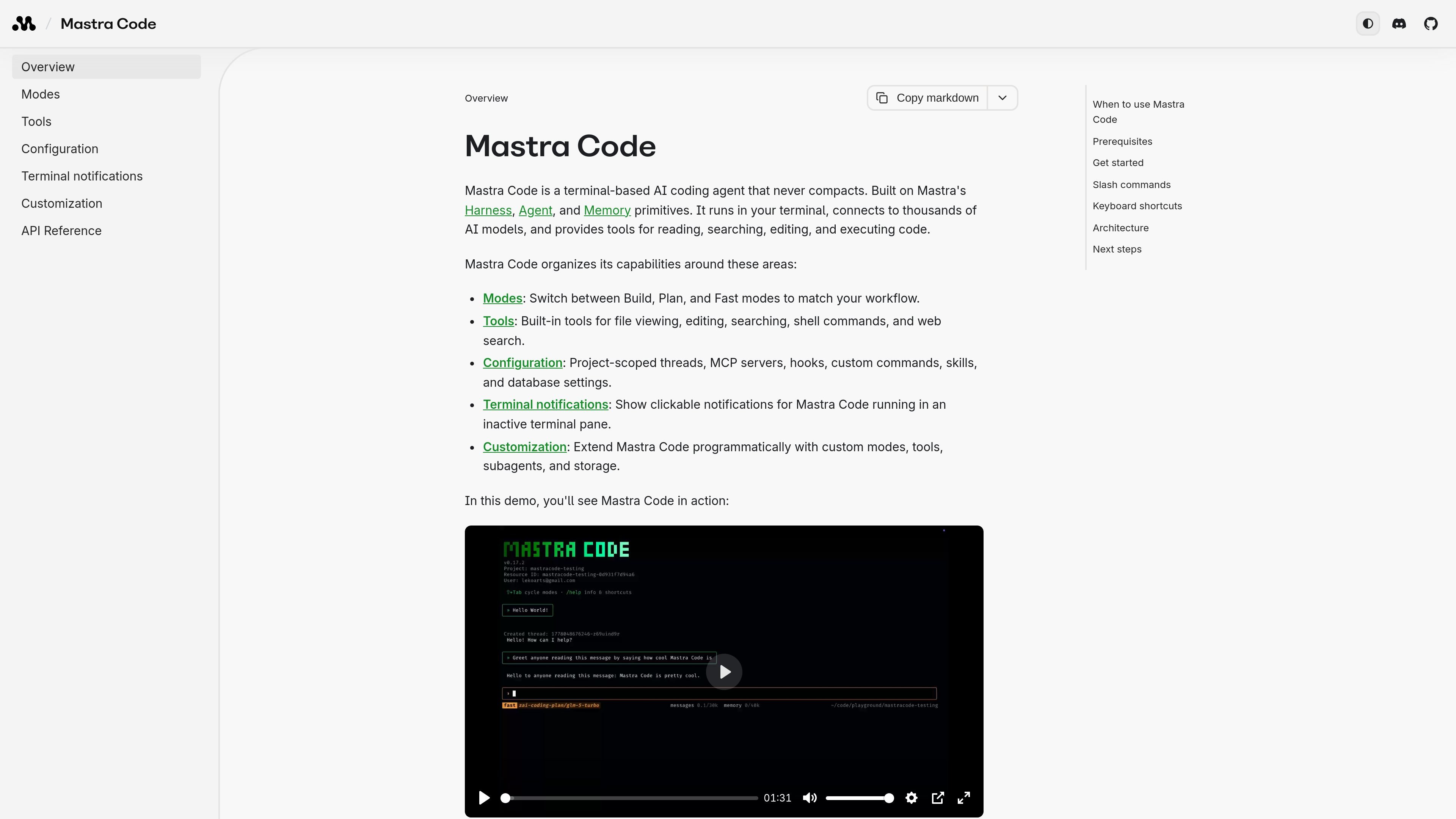Jump to Next steps in table of contents

(1117, 249)
